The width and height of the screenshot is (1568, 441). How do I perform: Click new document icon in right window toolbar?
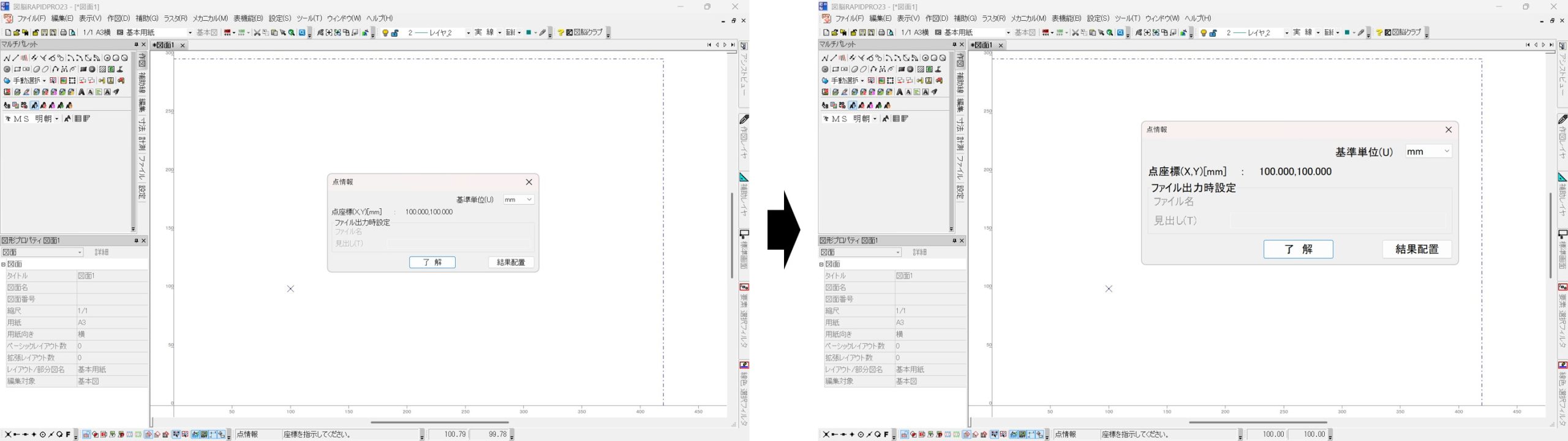click(x=826, y=33)
